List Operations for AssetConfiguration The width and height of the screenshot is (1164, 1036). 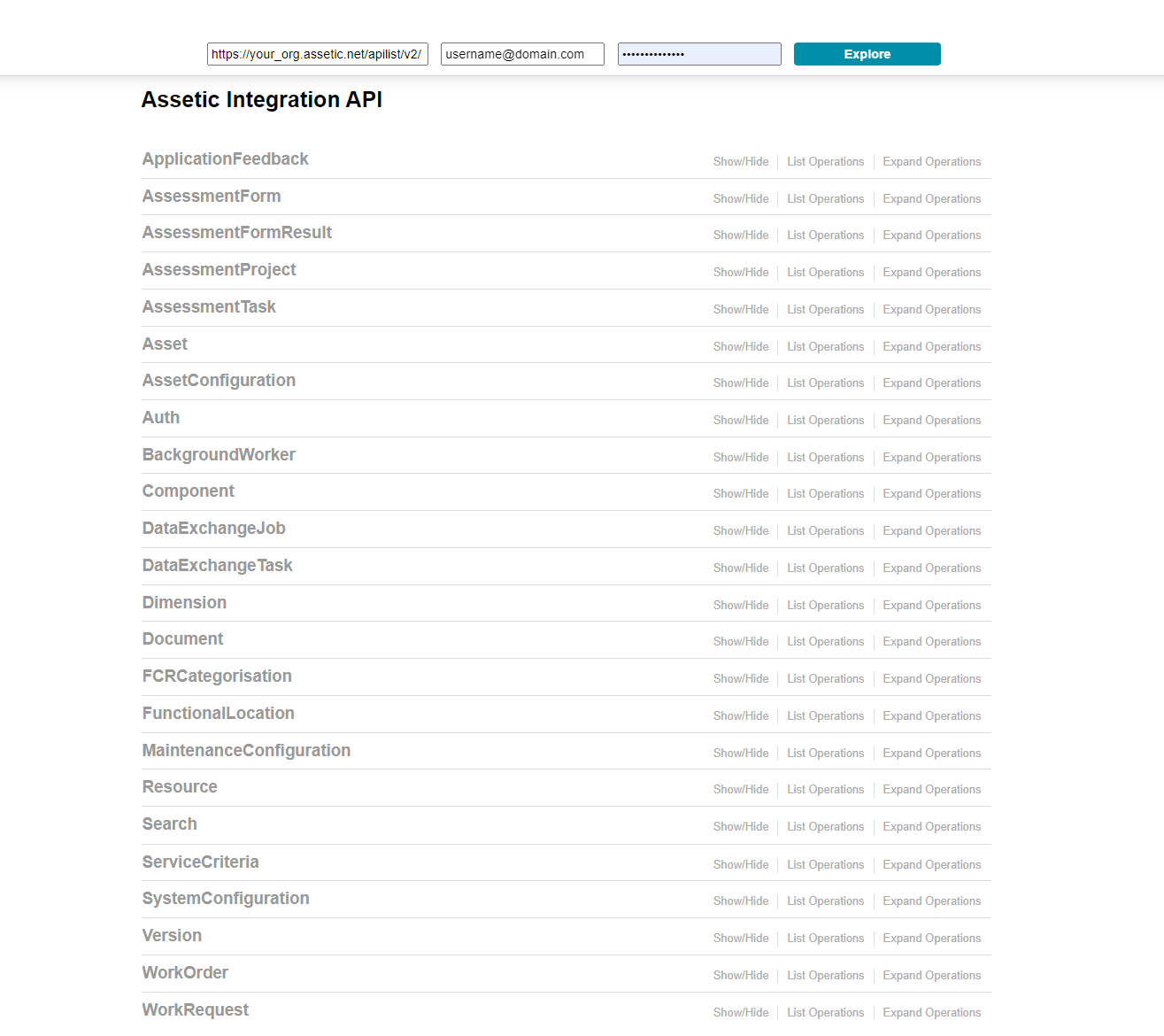[825, 383]
